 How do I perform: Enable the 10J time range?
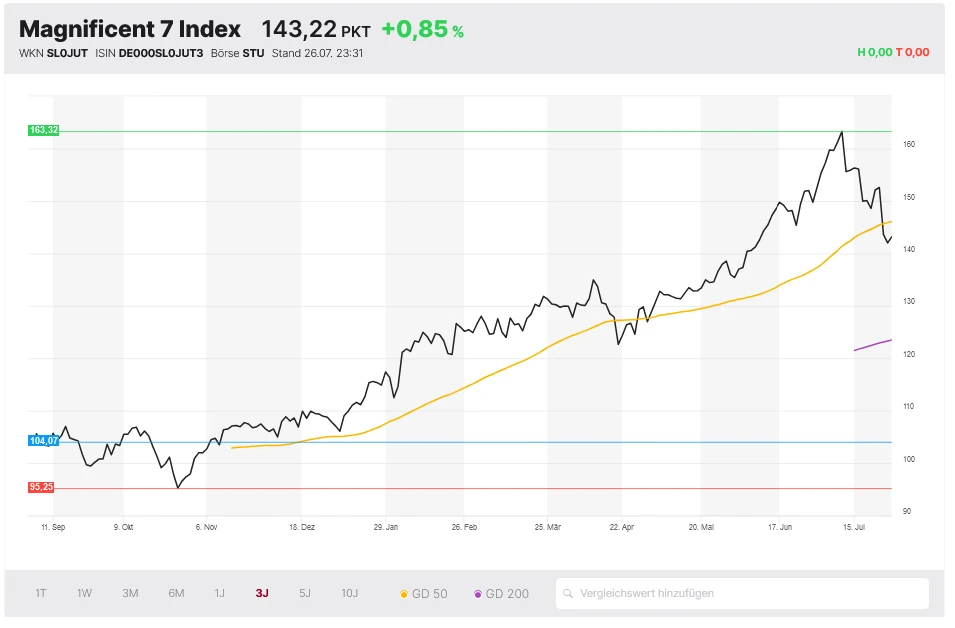click(349, 592)
